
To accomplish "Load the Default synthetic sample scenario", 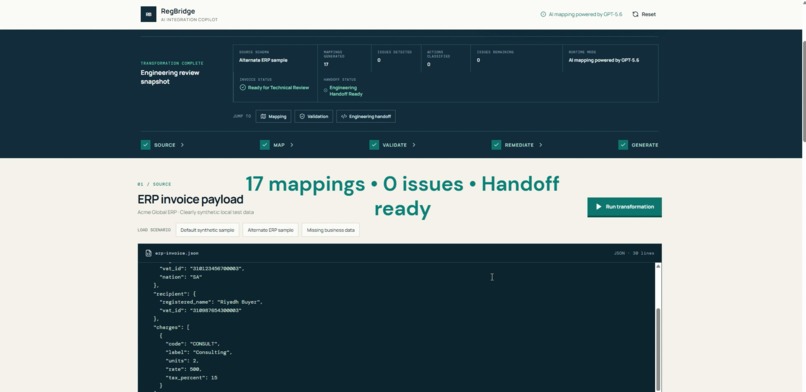I will [x=207, y=230].
